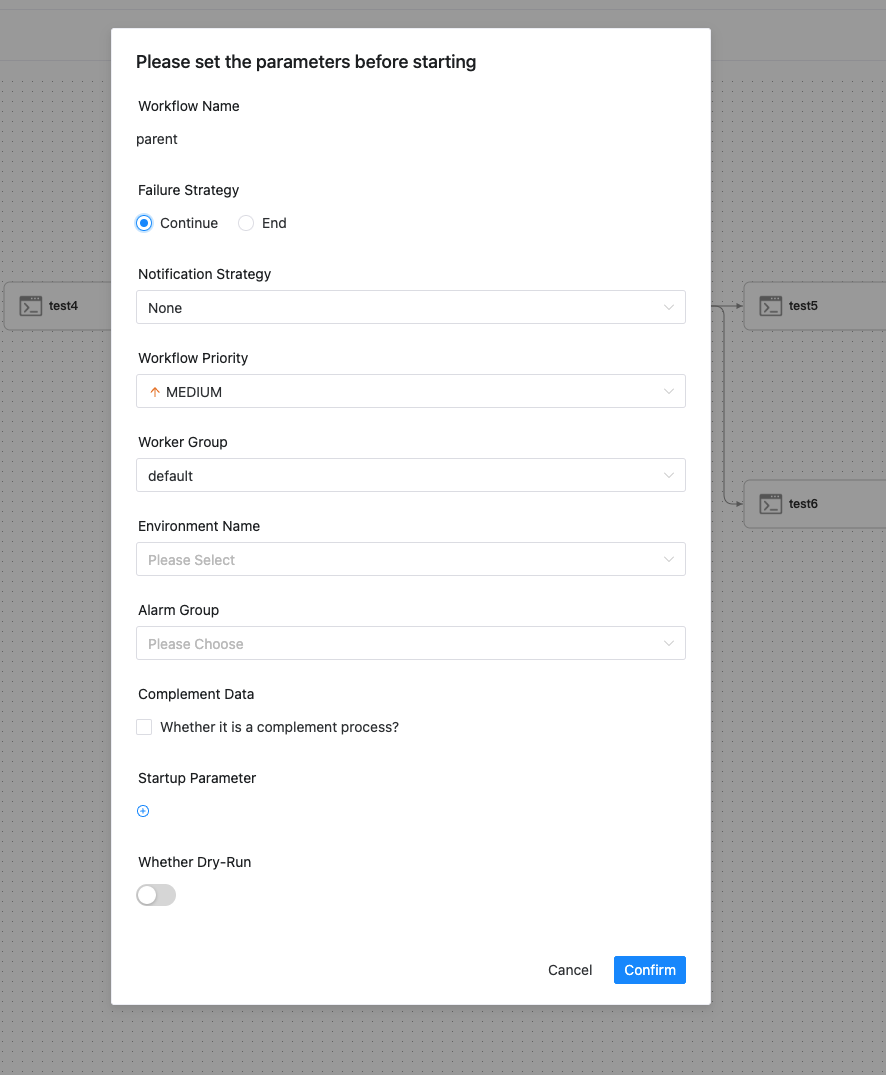886x1075 pixels.
Task: Open the Notification Strategy dropdown
Action: pyautogui.click(x=410, y=307)
